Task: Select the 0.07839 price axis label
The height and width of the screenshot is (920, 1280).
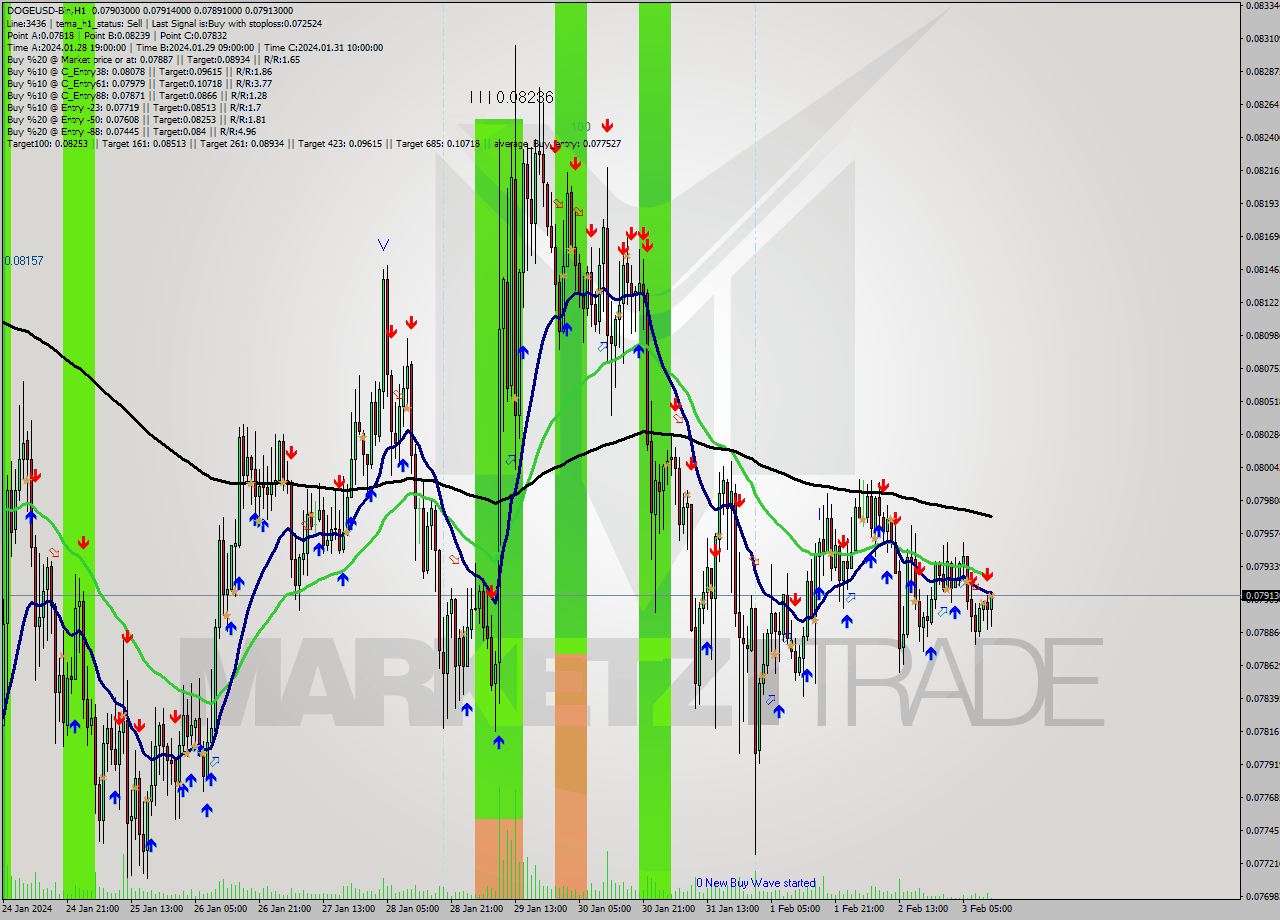Action: tap(1262, 698)
